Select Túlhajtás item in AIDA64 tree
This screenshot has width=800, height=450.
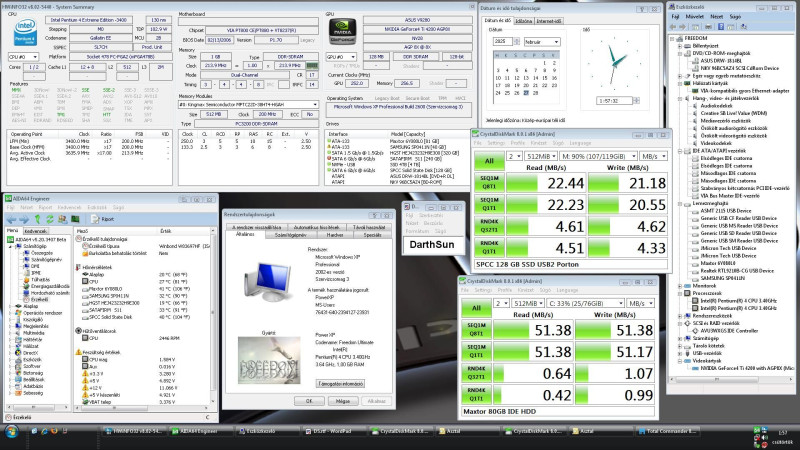click(x=40, y=280)
